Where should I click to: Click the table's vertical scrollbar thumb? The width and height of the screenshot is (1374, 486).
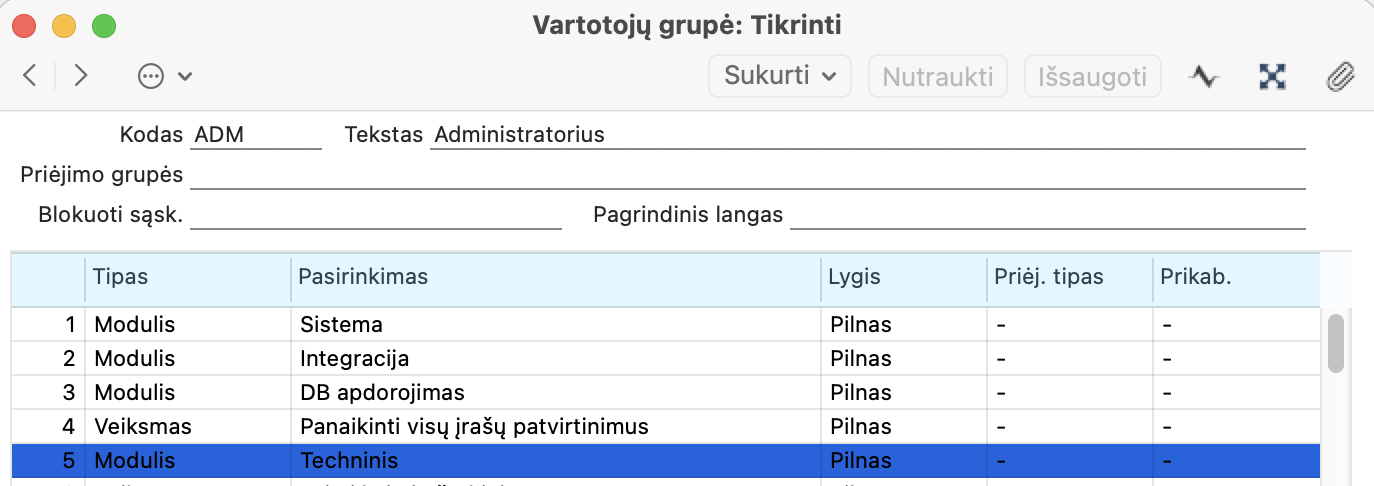coord(1335,343)
